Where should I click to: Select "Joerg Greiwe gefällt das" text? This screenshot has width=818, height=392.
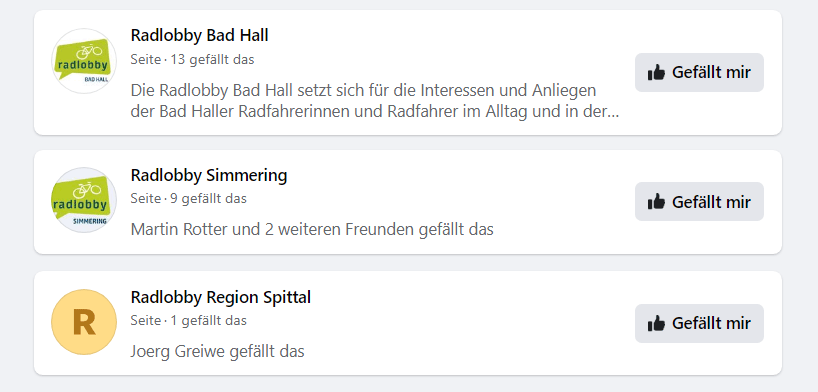(217, 351)
